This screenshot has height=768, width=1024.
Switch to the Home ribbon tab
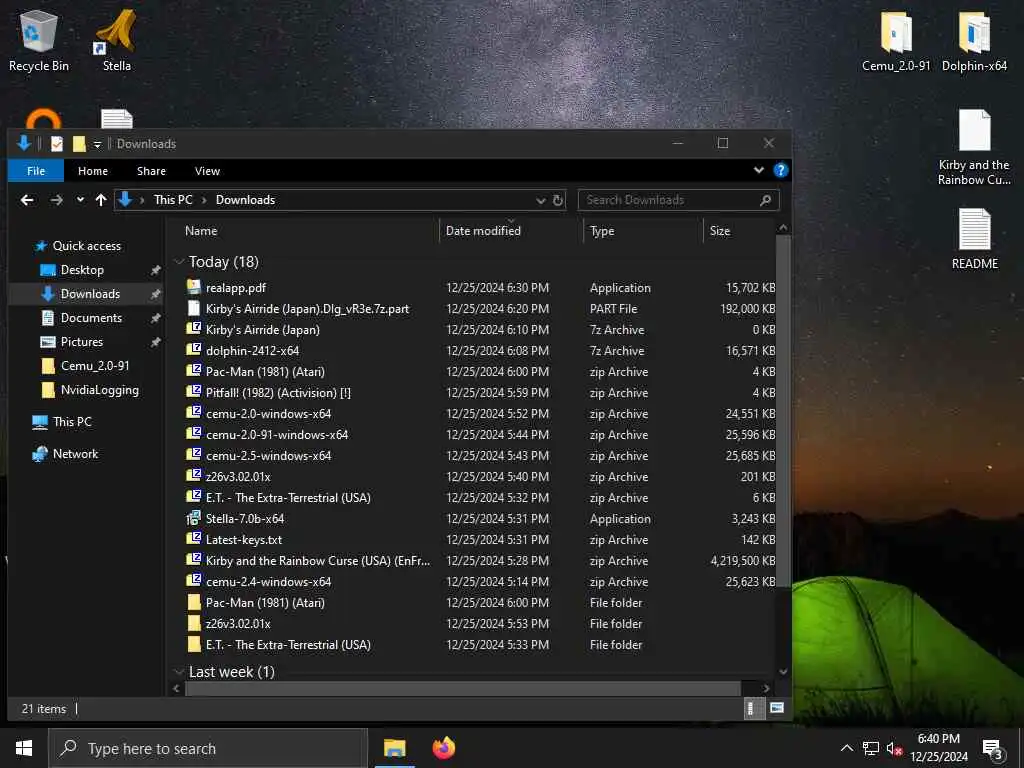click(x=93, y=171)
